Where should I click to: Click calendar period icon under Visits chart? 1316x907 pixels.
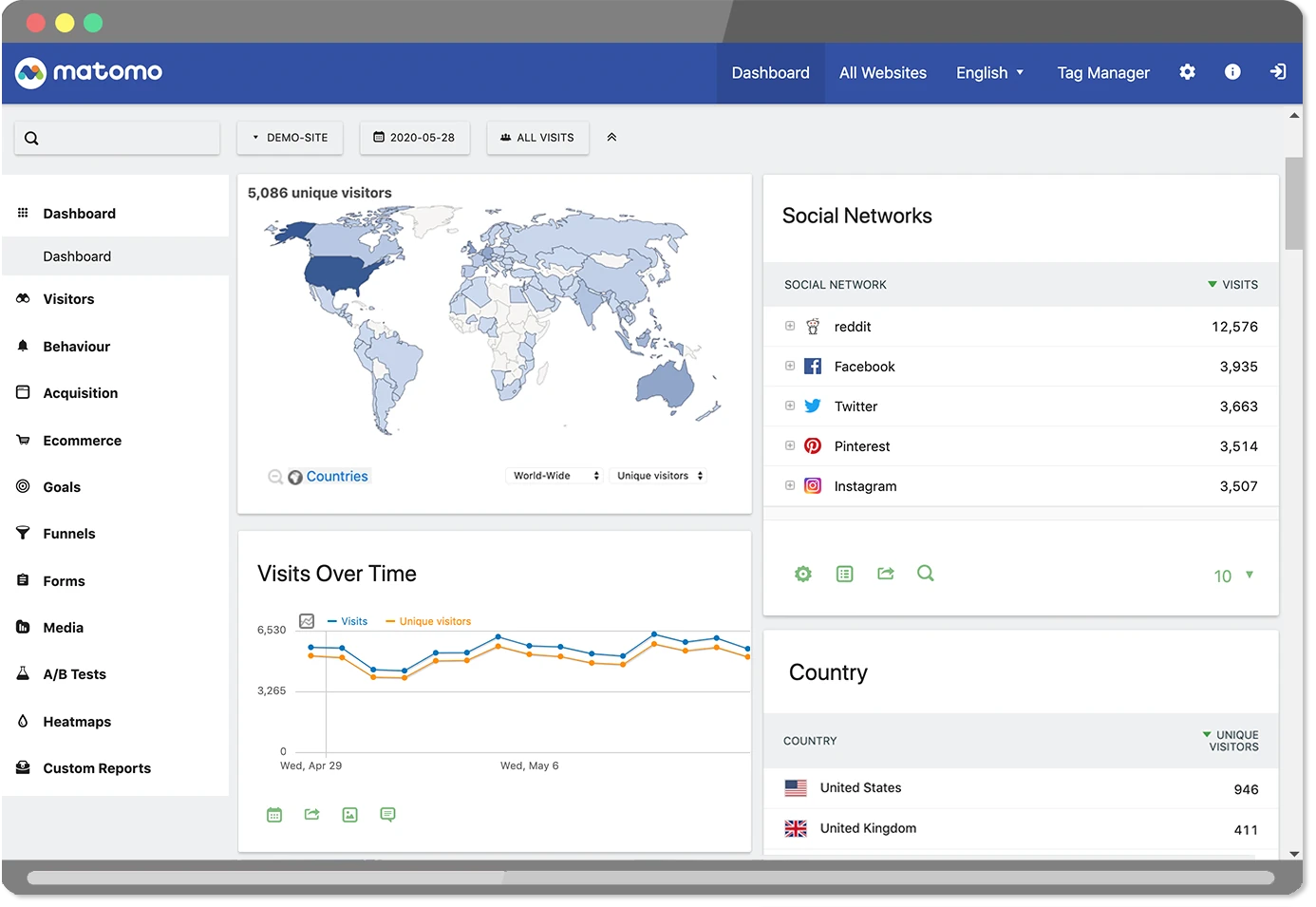coord(274,815)
